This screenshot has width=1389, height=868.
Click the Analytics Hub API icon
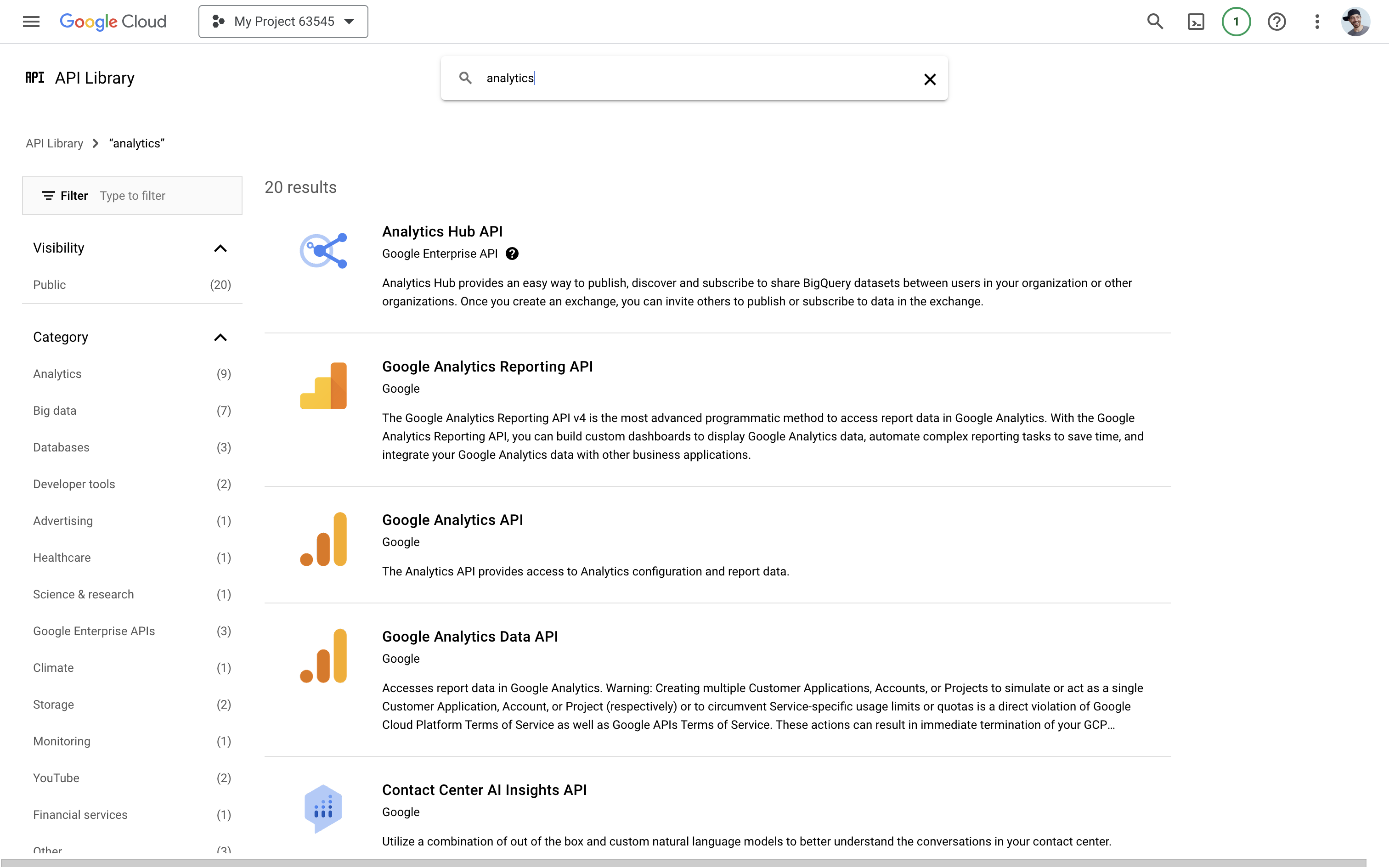point(323,250)
